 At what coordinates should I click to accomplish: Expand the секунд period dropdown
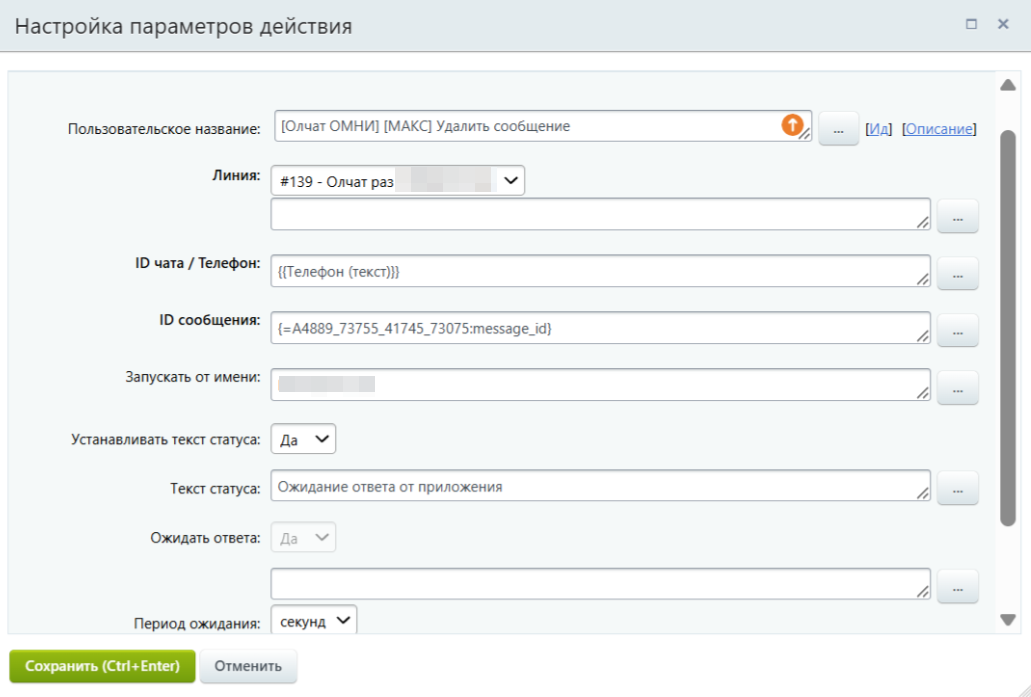[314, 620]
